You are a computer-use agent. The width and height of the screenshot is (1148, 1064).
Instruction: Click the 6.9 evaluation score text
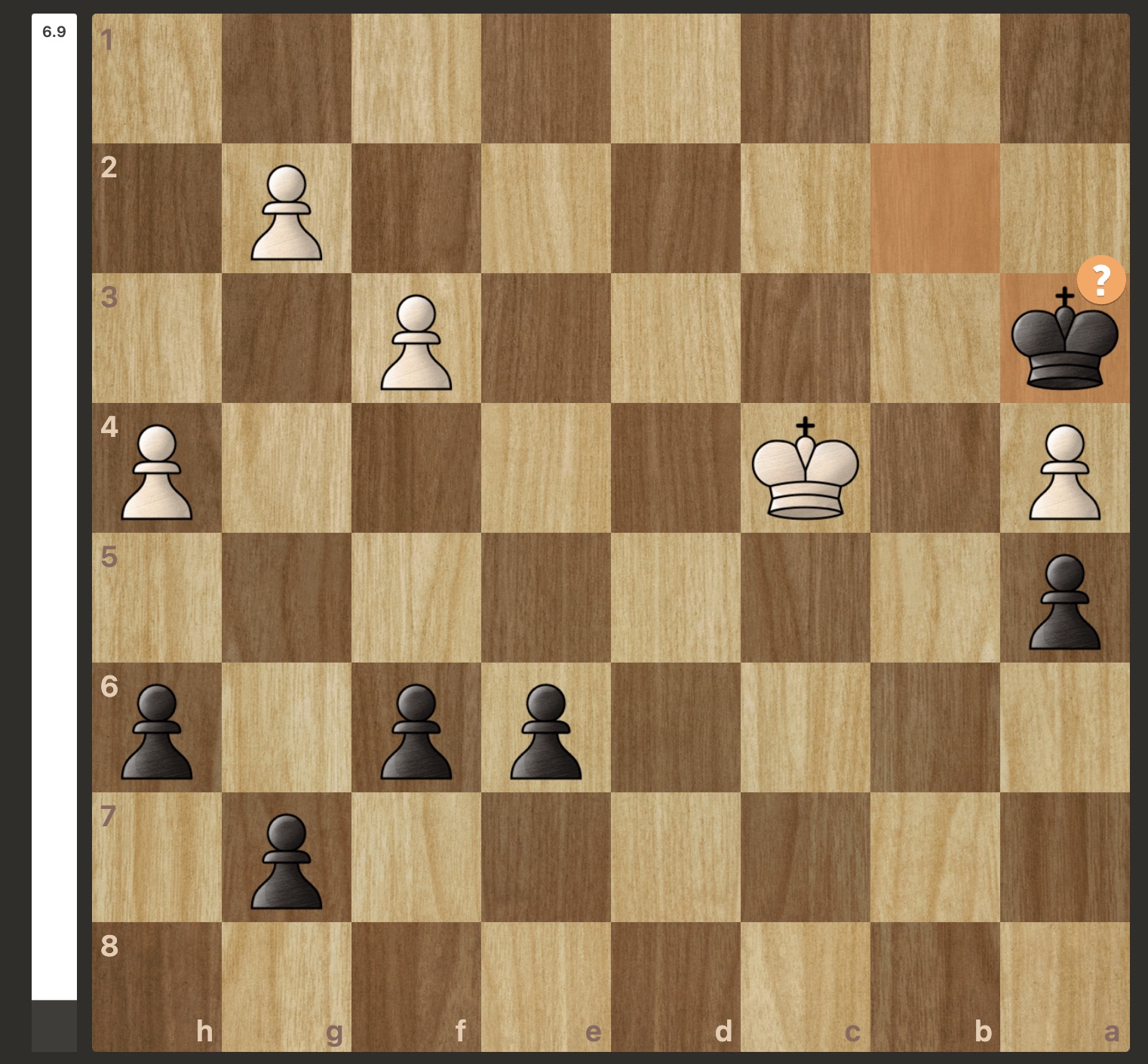tap(54, 32)
